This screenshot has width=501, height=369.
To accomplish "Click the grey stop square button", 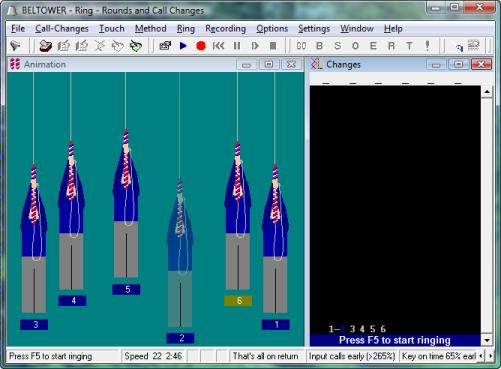I will click(273, 46).
